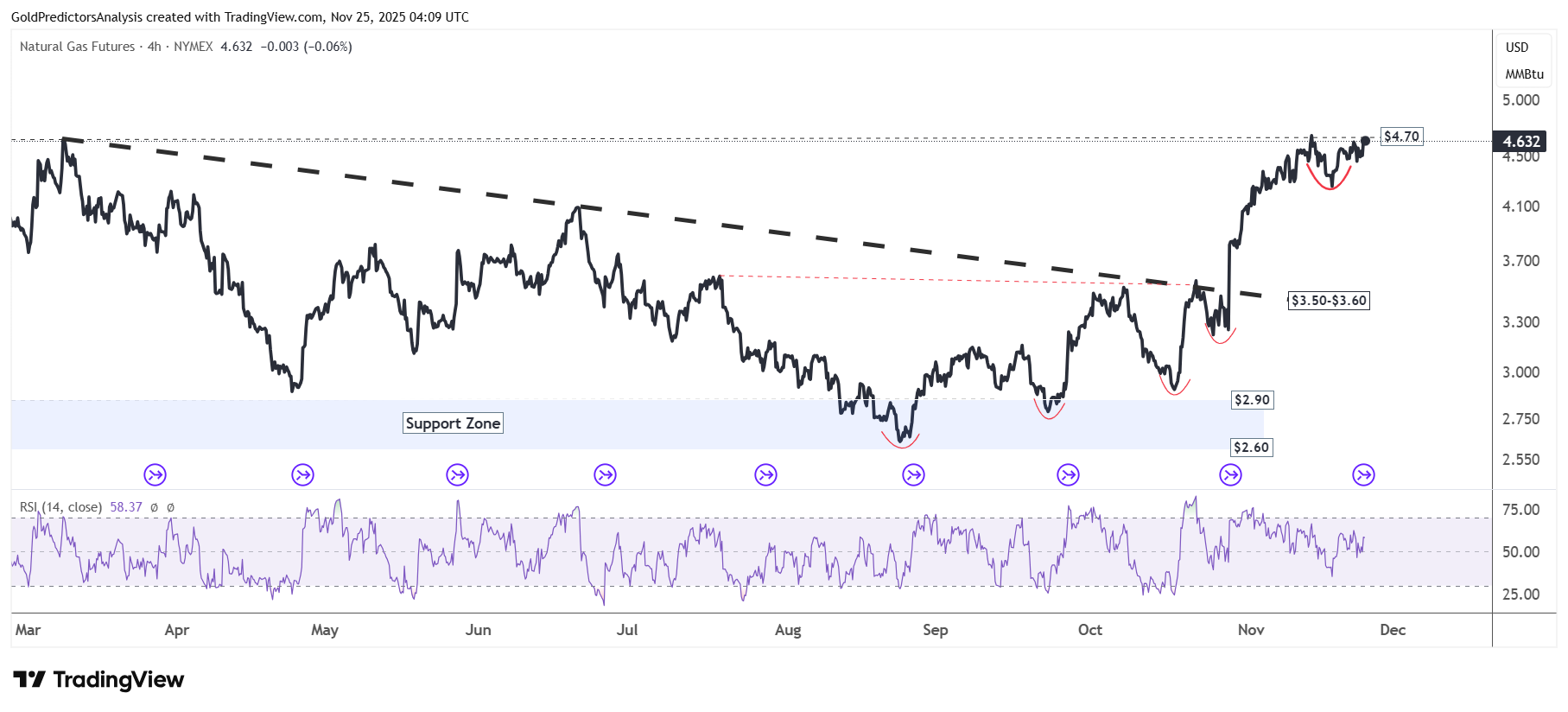Click the $2.60 support level label

[x=1251, y=448]
